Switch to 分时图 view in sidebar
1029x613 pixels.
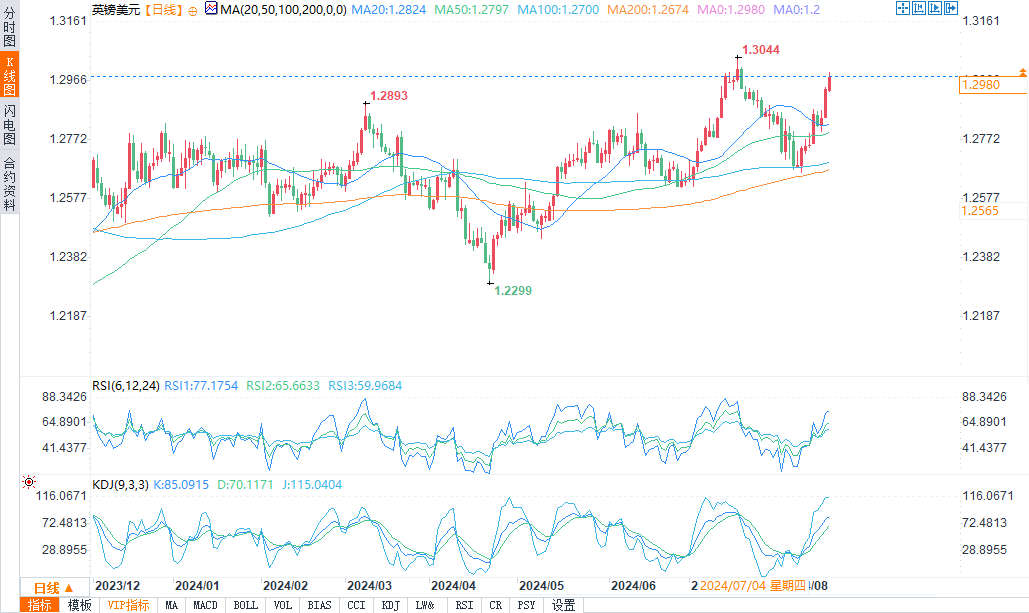[9, 26]
